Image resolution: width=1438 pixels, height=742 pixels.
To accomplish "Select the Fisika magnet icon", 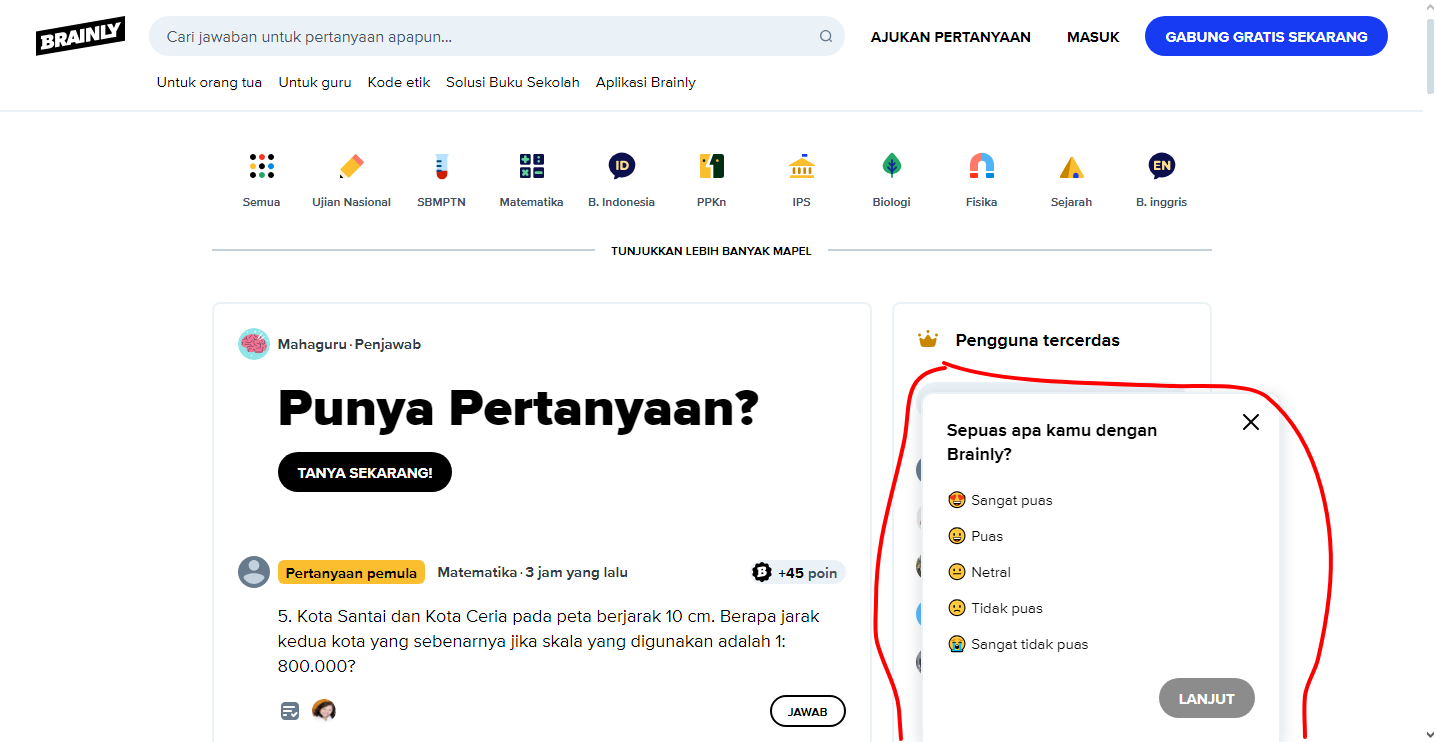I will [x=981, y=166].
